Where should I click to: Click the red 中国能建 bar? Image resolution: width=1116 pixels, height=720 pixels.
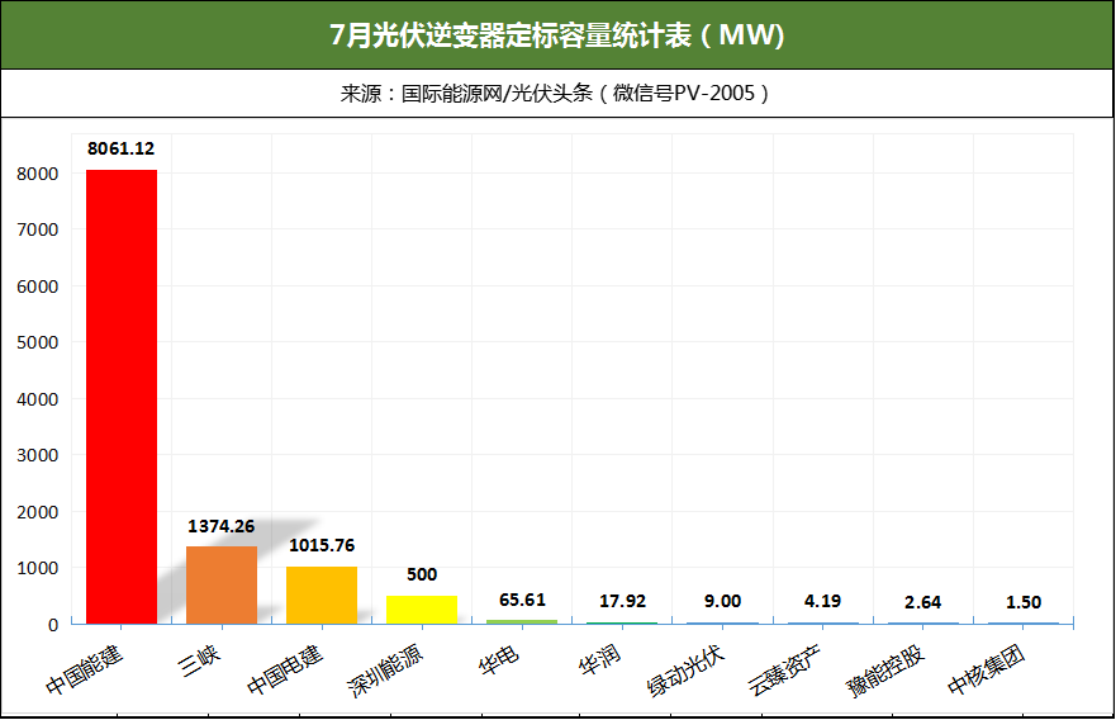(122, 397)
